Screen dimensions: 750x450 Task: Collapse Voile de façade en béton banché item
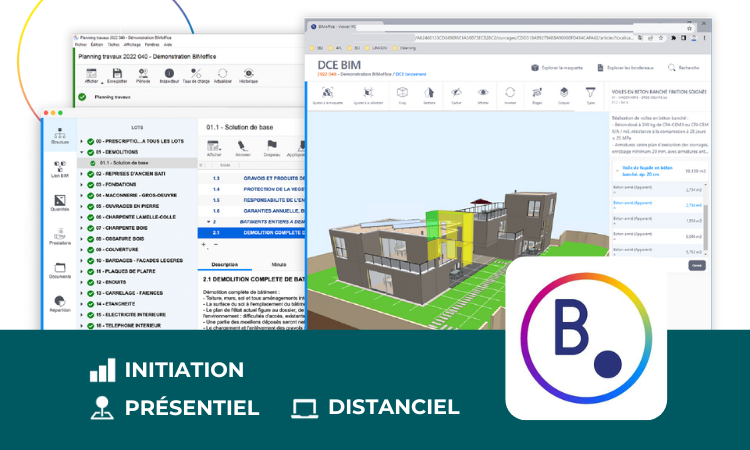617,171
